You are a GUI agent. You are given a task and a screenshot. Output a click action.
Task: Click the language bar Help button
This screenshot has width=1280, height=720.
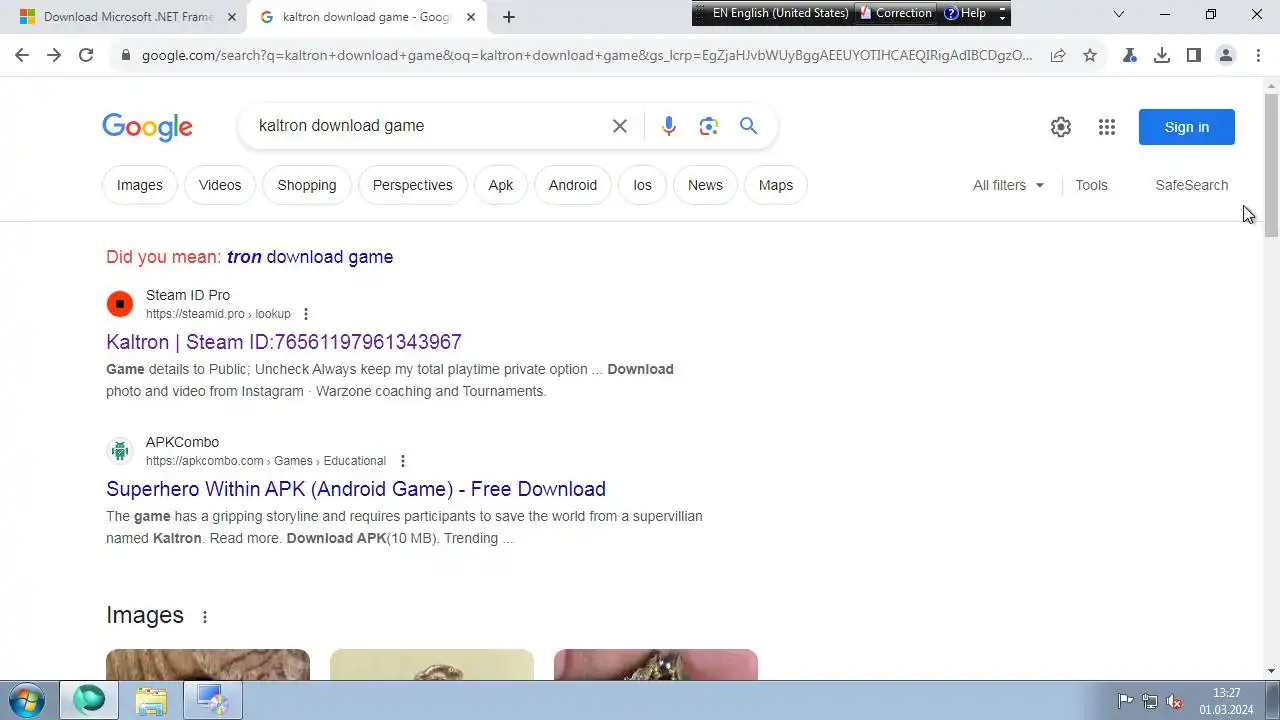pyautogui.click(x=965, y=13)
